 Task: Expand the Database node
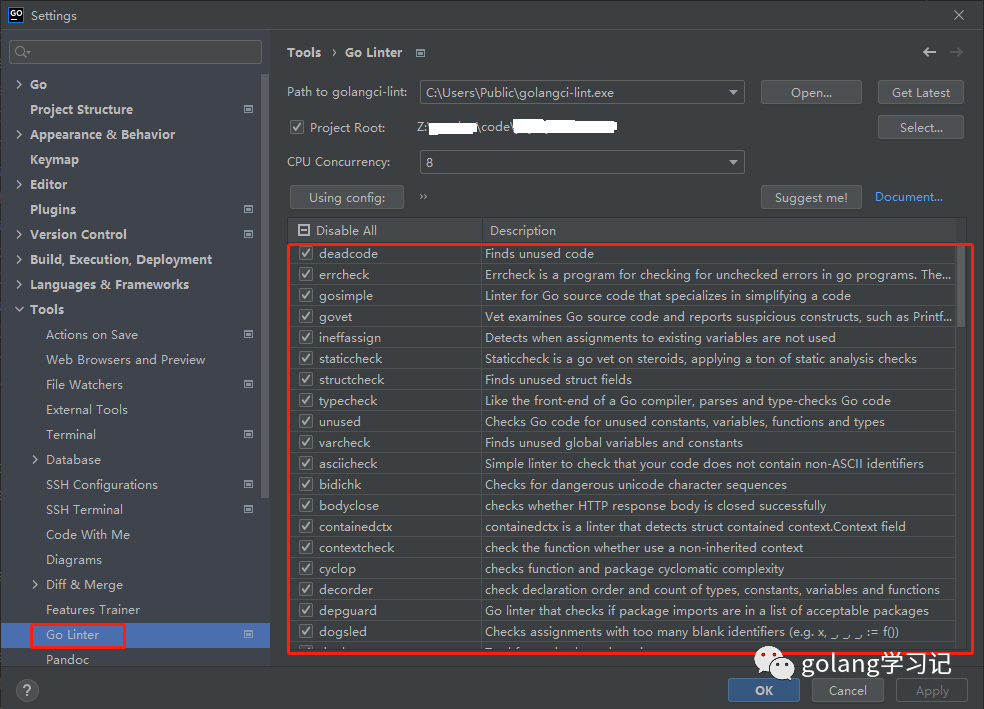(x=35, y=459)
